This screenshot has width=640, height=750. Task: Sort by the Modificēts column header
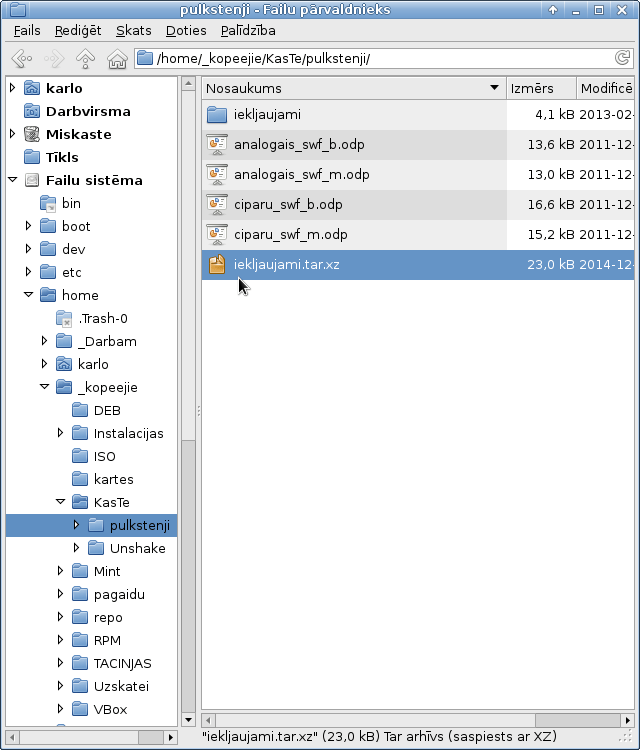[606, 88]
